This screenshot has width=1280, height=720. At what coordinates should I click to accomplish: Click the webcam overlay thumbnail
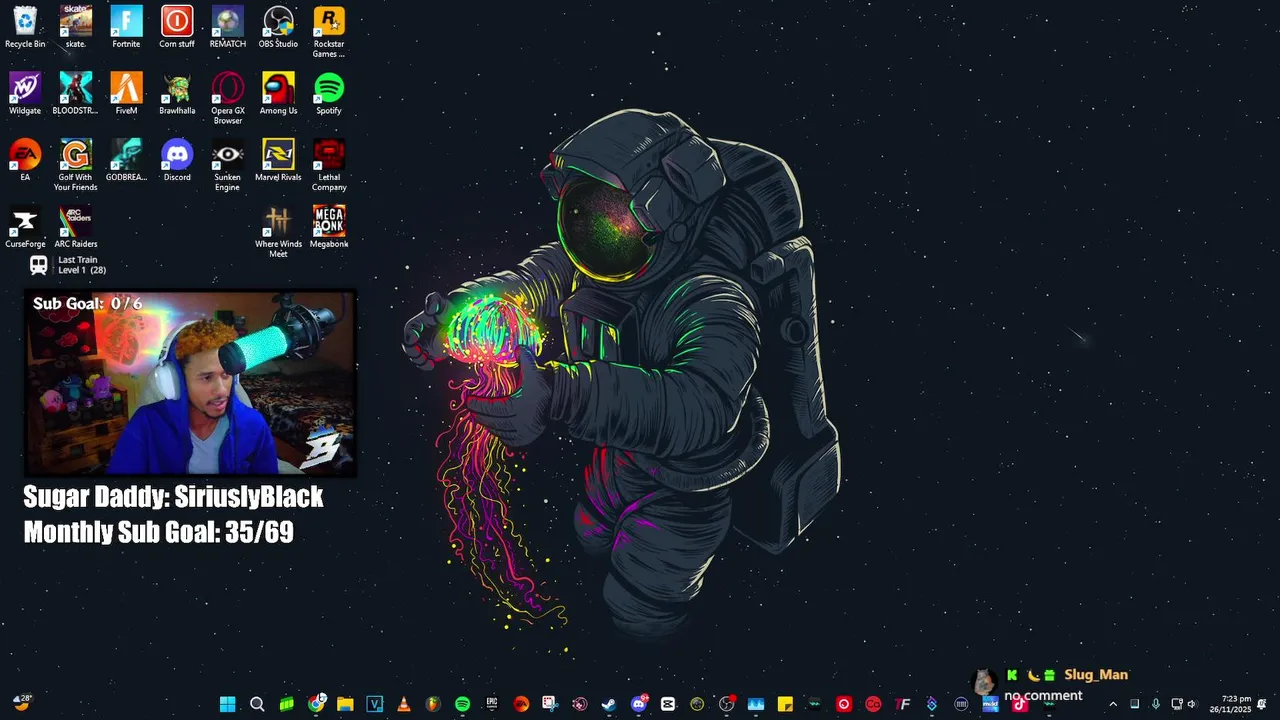pos(190,382)
